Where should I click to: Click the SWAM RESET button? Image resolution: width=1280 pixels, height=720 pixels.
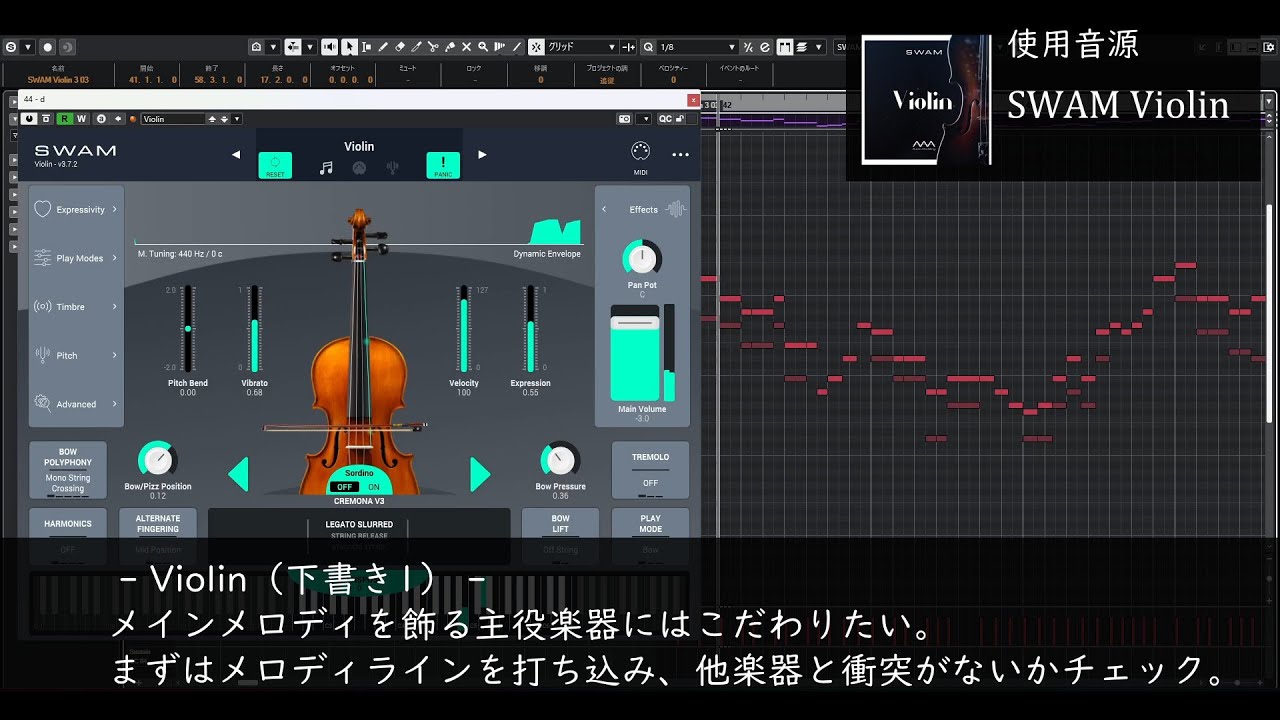pos(275,165)
